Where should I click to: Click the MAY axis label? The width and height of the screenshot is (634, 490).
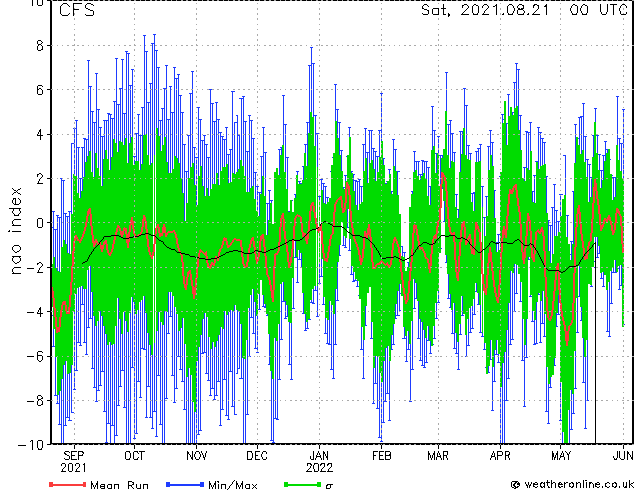pos(561,456)
